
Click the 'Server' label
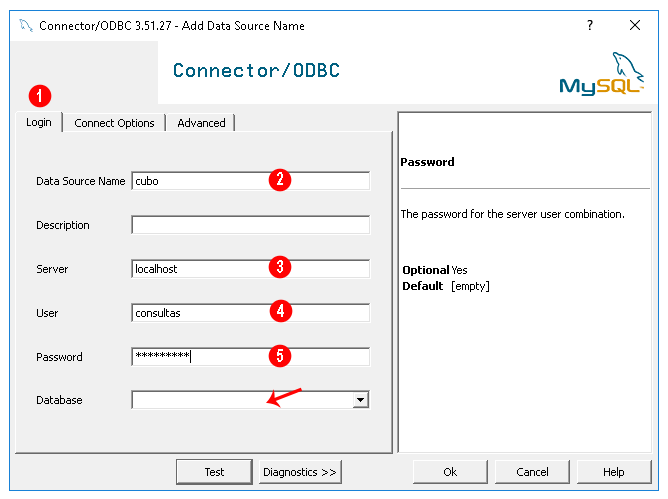pos(52,269)
